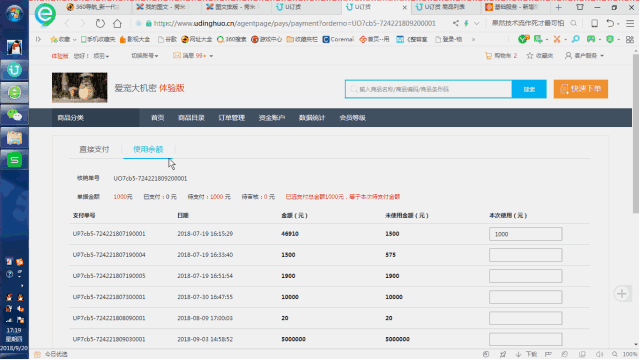The image size is (640, 360).
Task: Click the Windows Start orb
Action: (14, 13)
